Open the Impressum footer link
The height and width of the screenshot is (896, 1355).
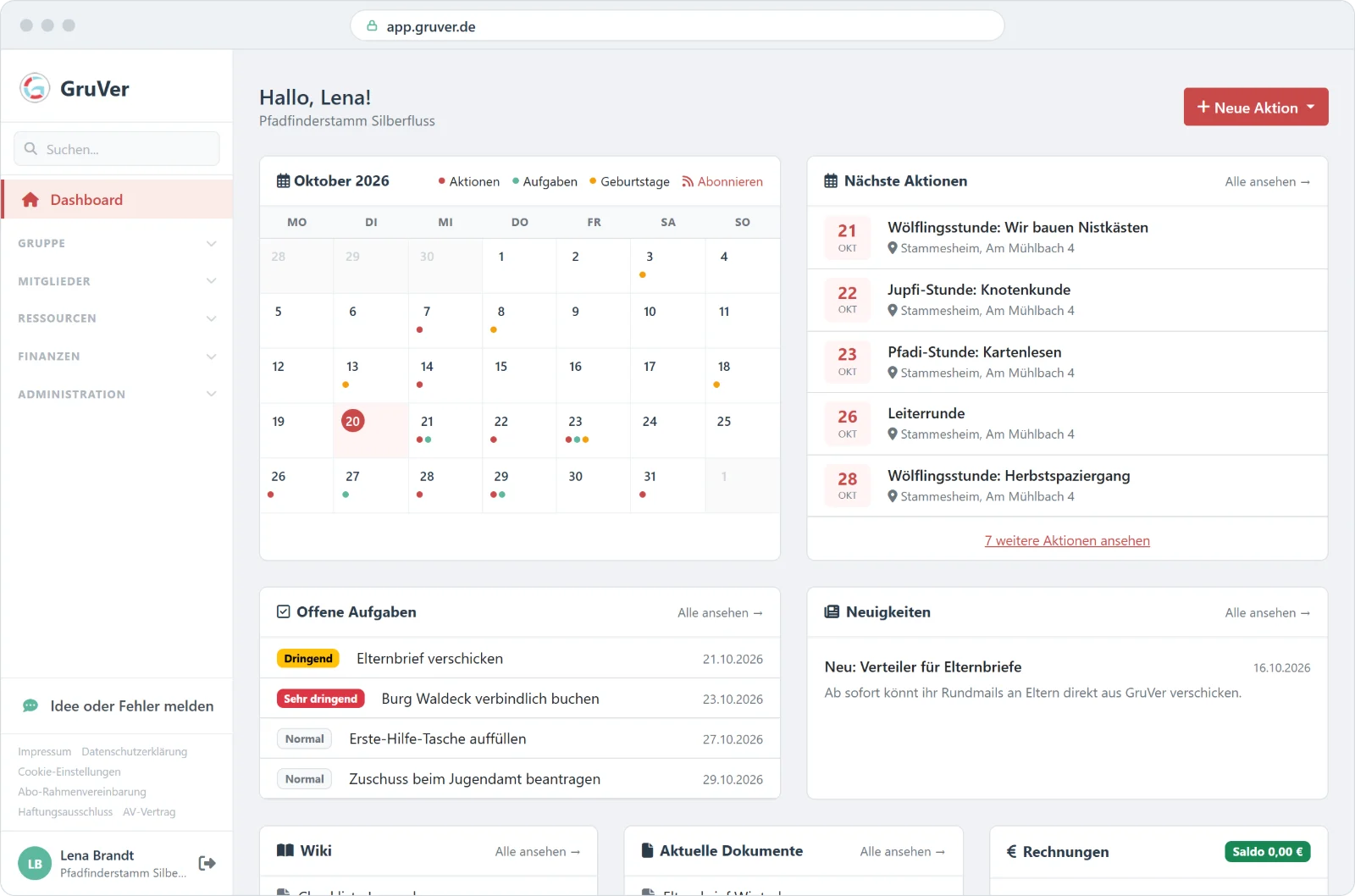tap(45, 751)
